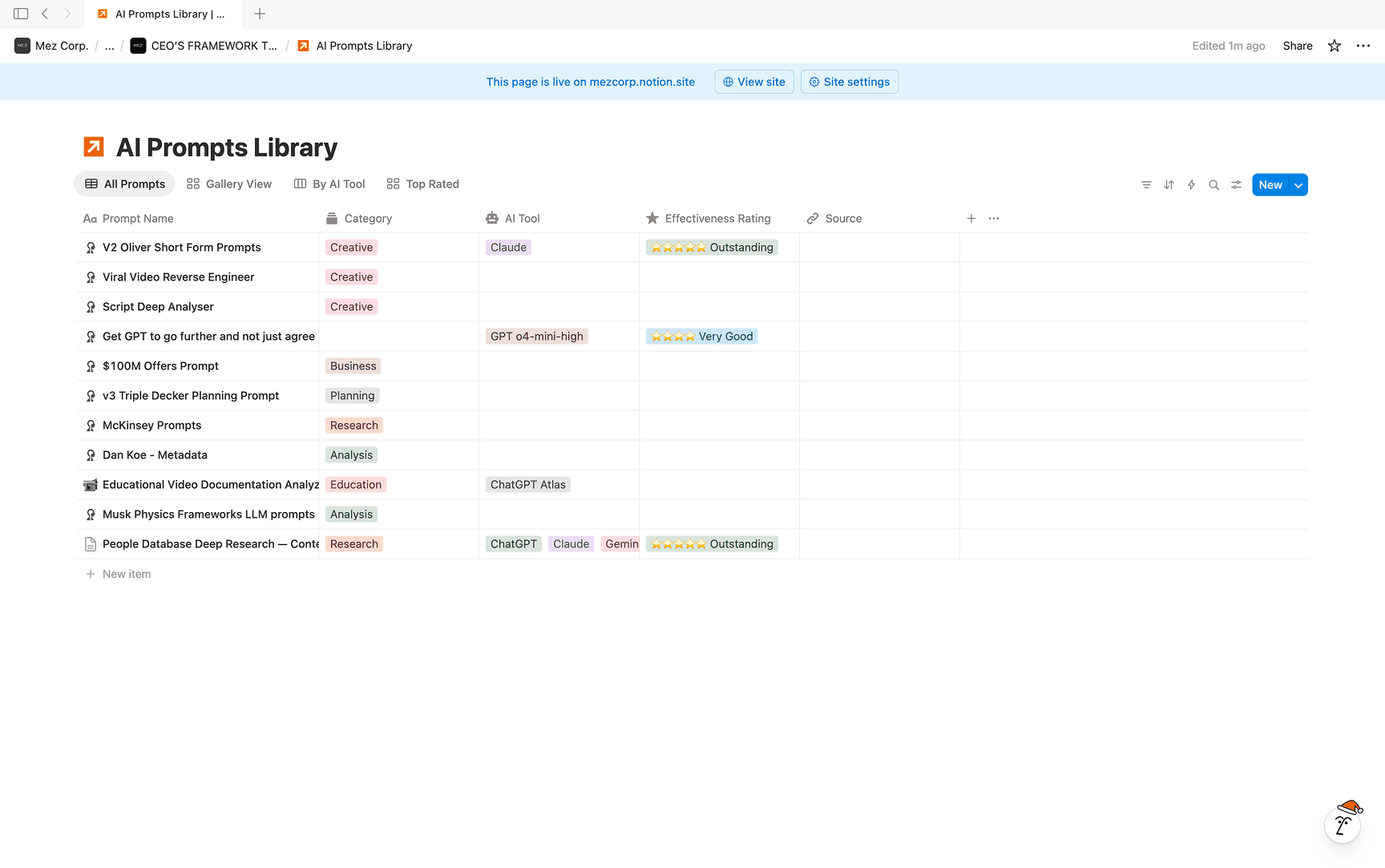Open the sort arrows icon
The image size is (1385, 868).
pyautogui.click(x=1169, y=185)
